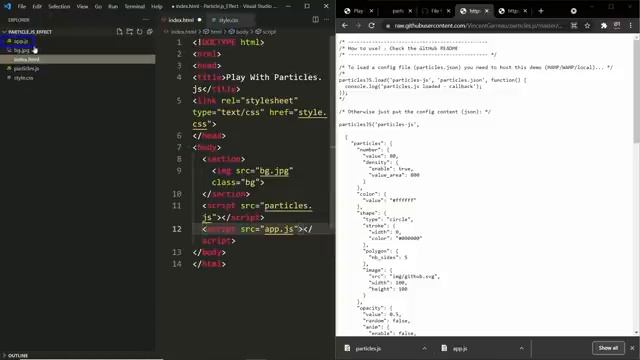Go forward in the browser

[358, 26]
